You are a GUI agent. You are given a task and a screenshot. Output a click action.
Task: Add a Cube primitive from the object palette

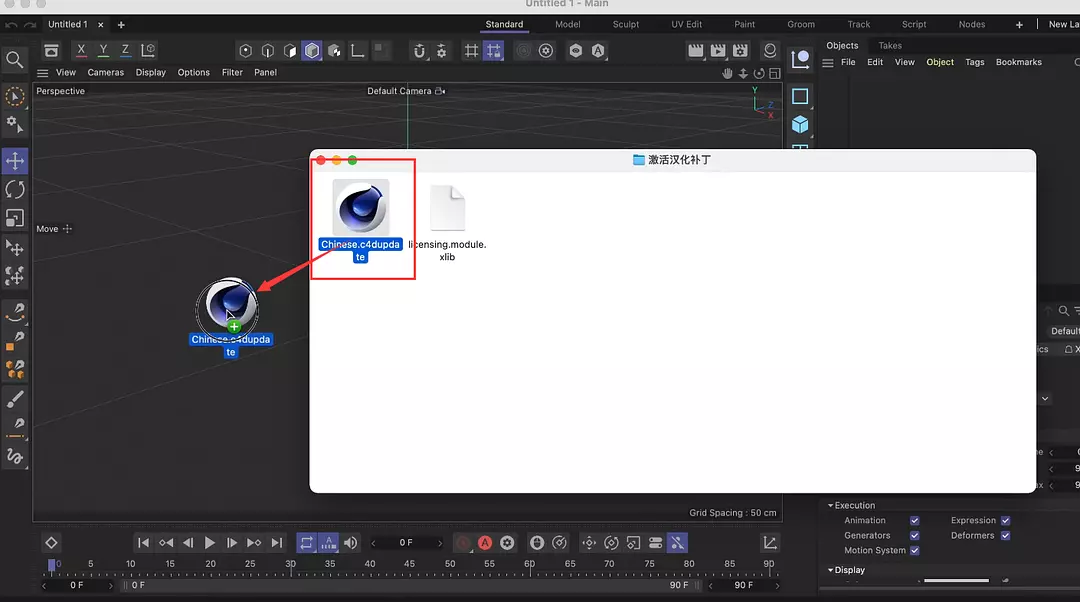(x=800, y=125)
